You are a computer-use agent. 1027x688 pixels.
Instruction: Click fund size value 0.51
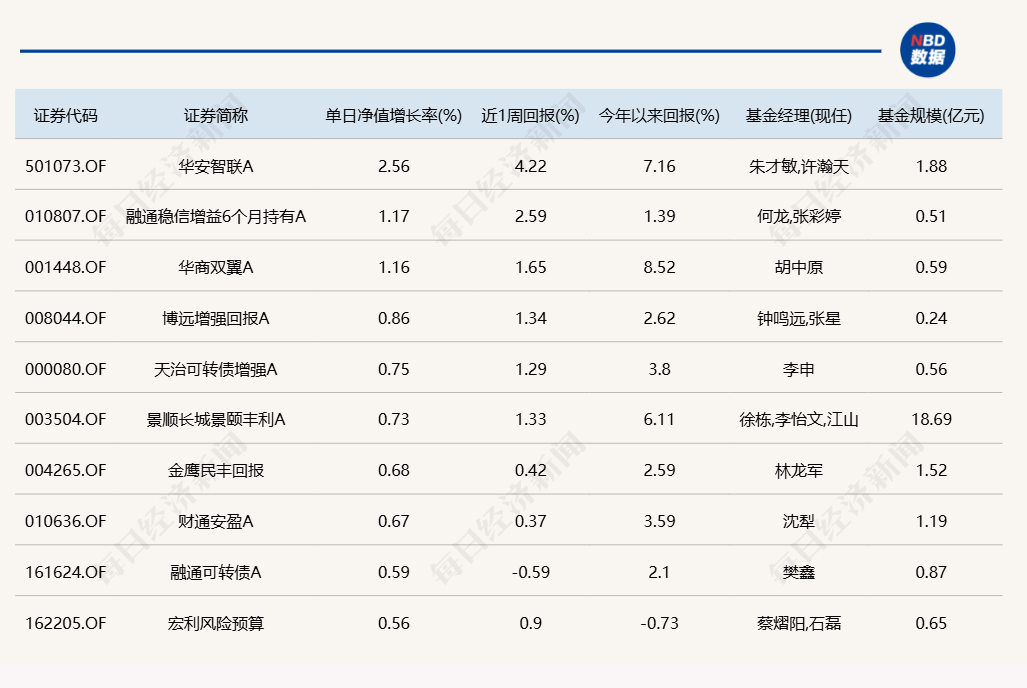coord(931,216)
